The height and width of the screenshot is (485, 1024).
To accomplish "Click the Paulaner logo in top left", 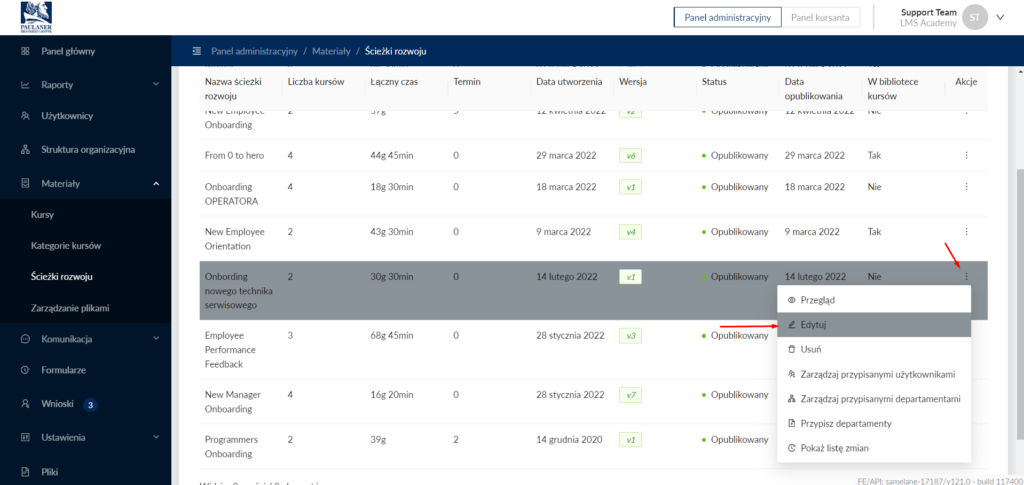I will [36, 16].
